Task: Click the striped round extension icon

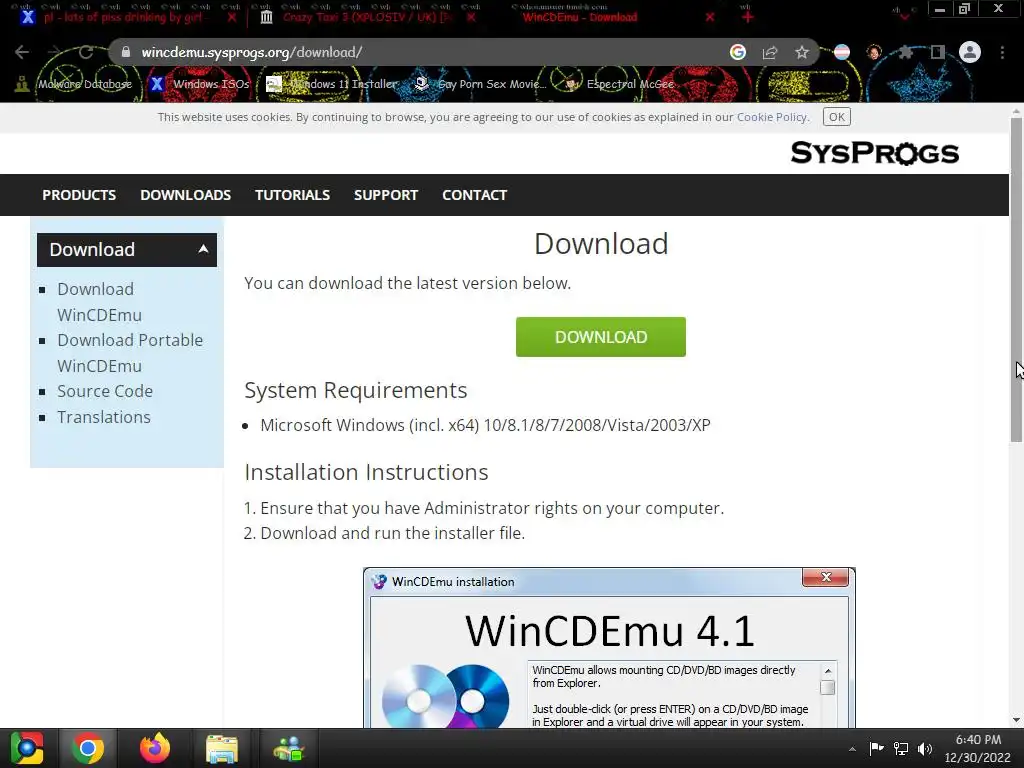Action: (842, 52)
